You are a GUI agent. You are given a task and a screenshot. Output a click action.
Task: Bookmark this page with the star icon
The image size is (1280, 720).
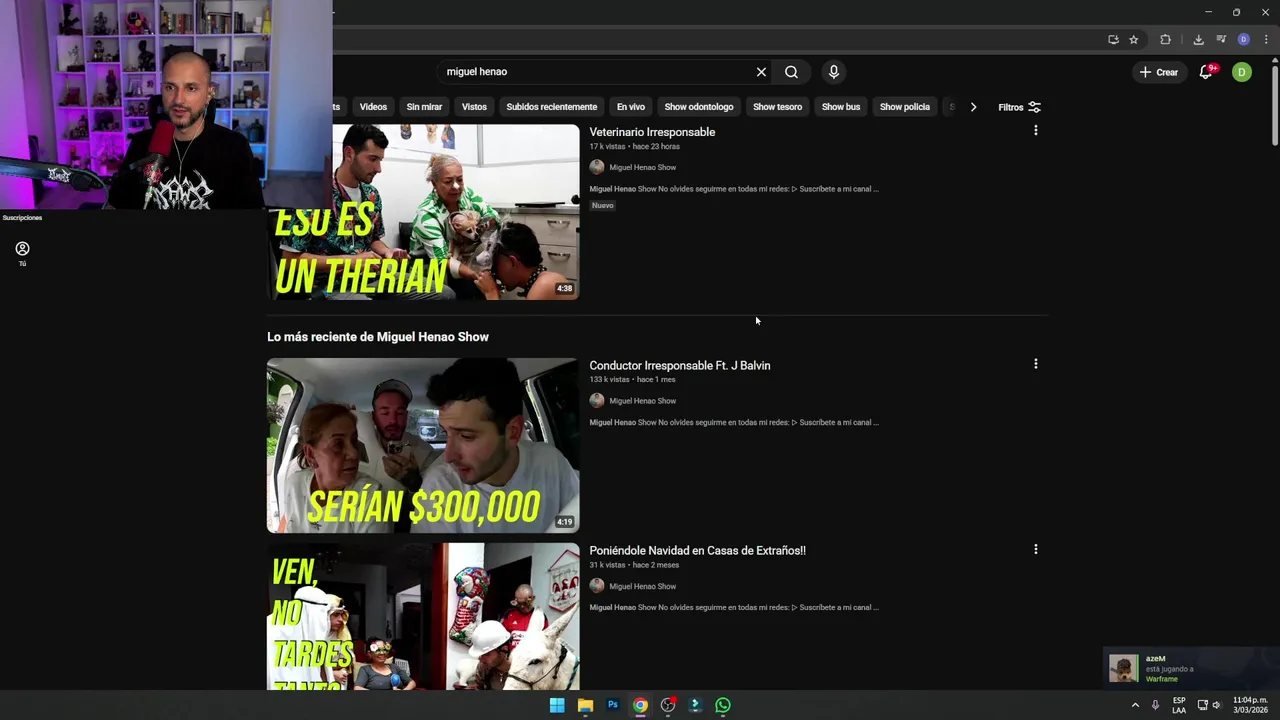point(1133,40)
